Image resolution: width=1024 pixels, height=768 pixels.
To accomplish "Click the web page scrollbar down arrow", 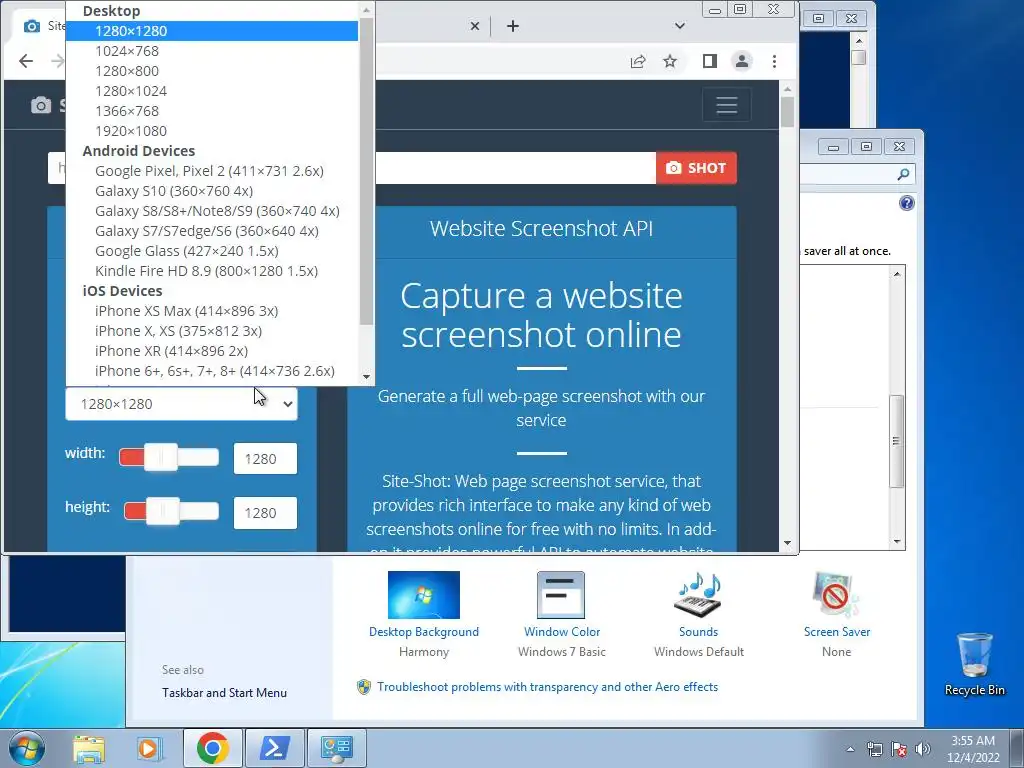I will pos(787,543).
